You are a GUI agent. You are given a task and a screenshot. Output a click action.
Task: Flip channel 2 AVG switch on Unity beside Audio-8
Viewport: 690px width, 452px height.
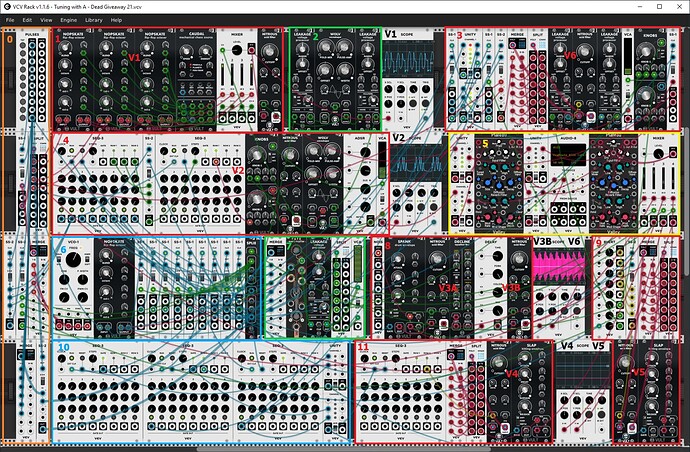[x=536, y=220]
